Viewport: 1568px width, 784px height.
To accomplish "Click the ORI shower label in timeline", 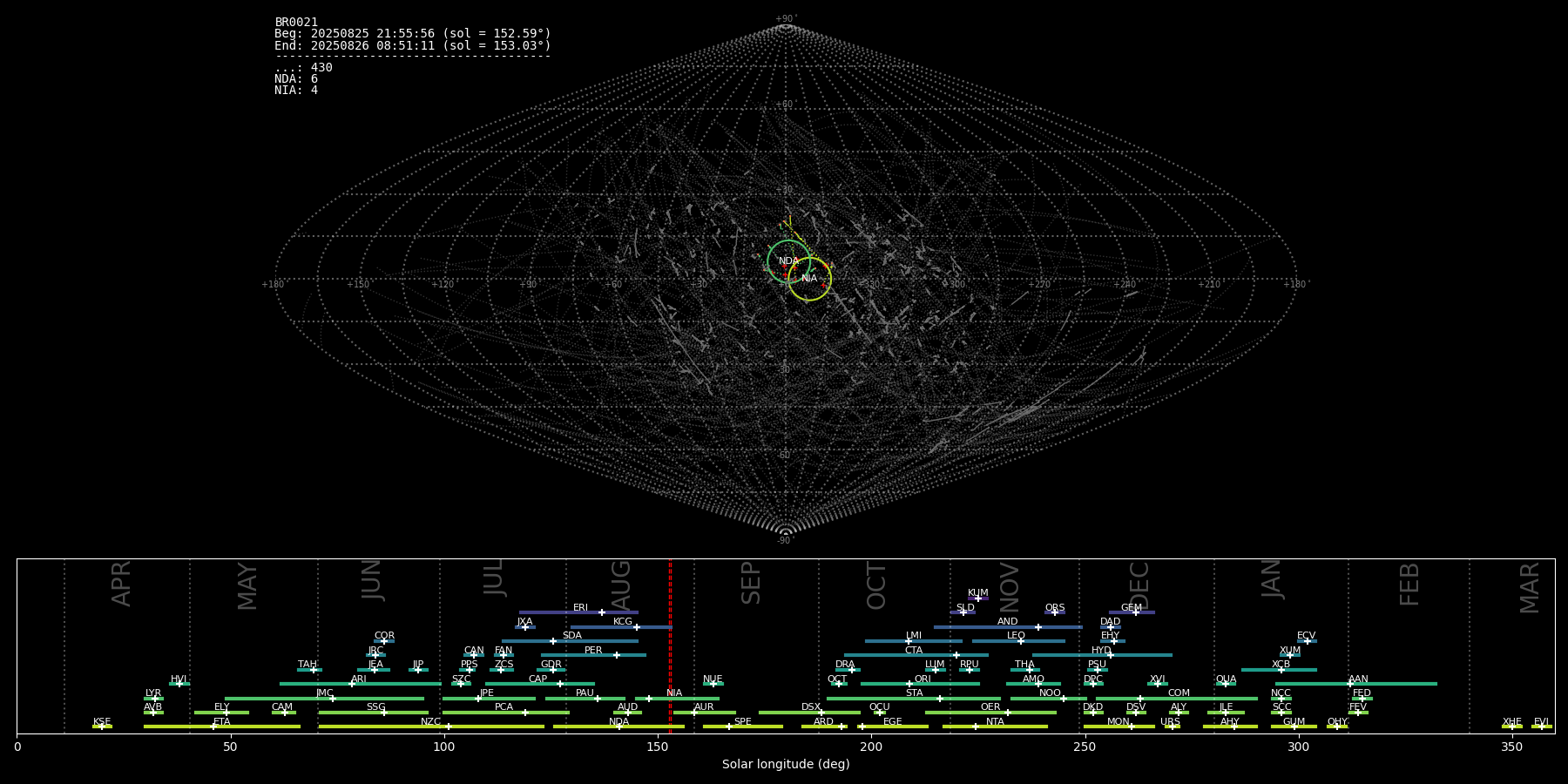I will coord(923,679).
